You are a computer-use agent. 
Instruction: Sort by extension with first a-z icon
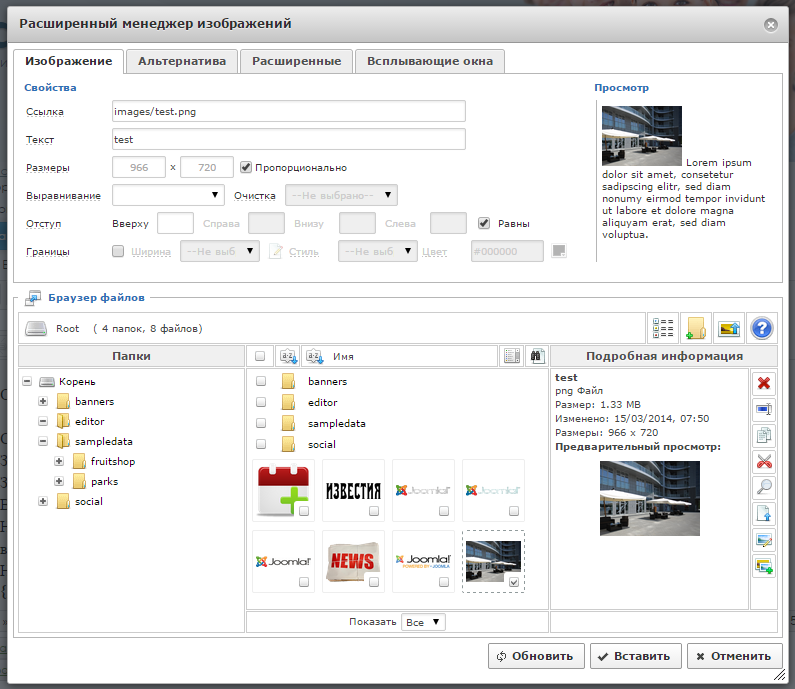click(x=288, y=356)
